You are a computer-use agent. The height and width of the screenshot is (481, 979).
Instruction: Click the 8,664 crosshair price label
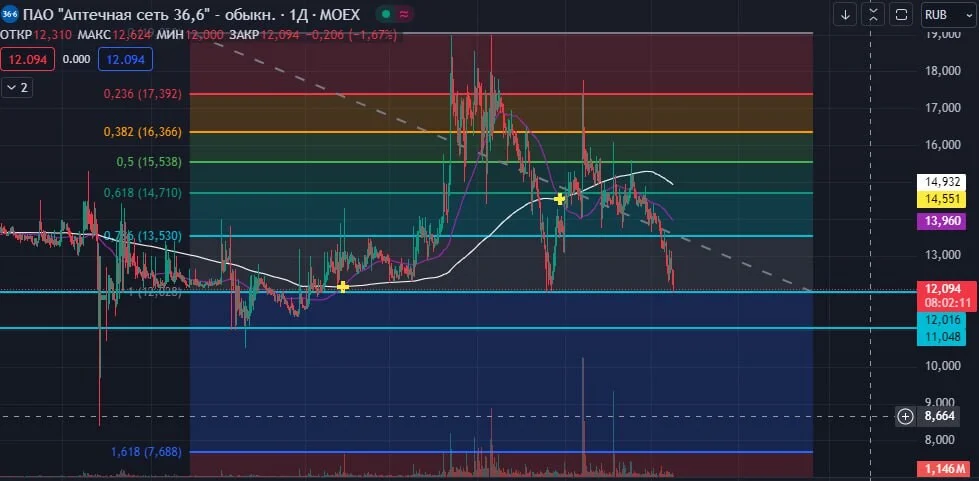point(941,416)
